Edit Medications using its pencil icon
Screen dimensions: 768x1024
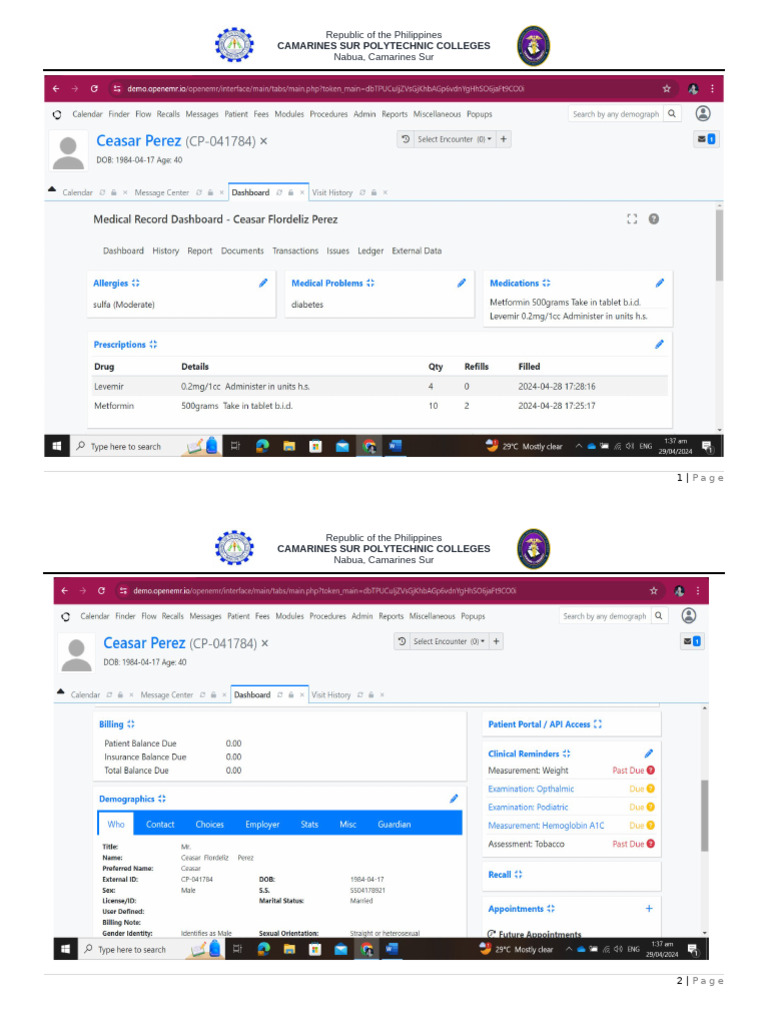[x=660, y=283]
